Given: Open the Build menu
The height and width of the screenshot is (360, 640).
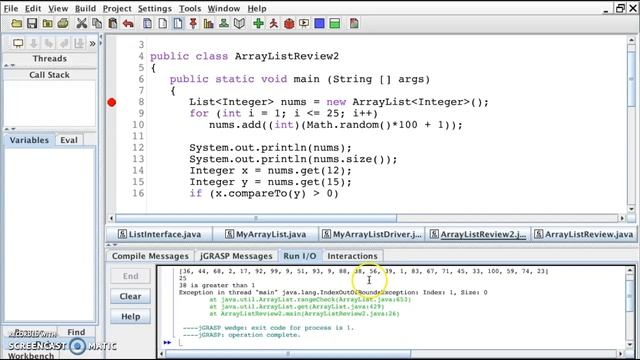Looking at the screenshot, I should 85,8.
